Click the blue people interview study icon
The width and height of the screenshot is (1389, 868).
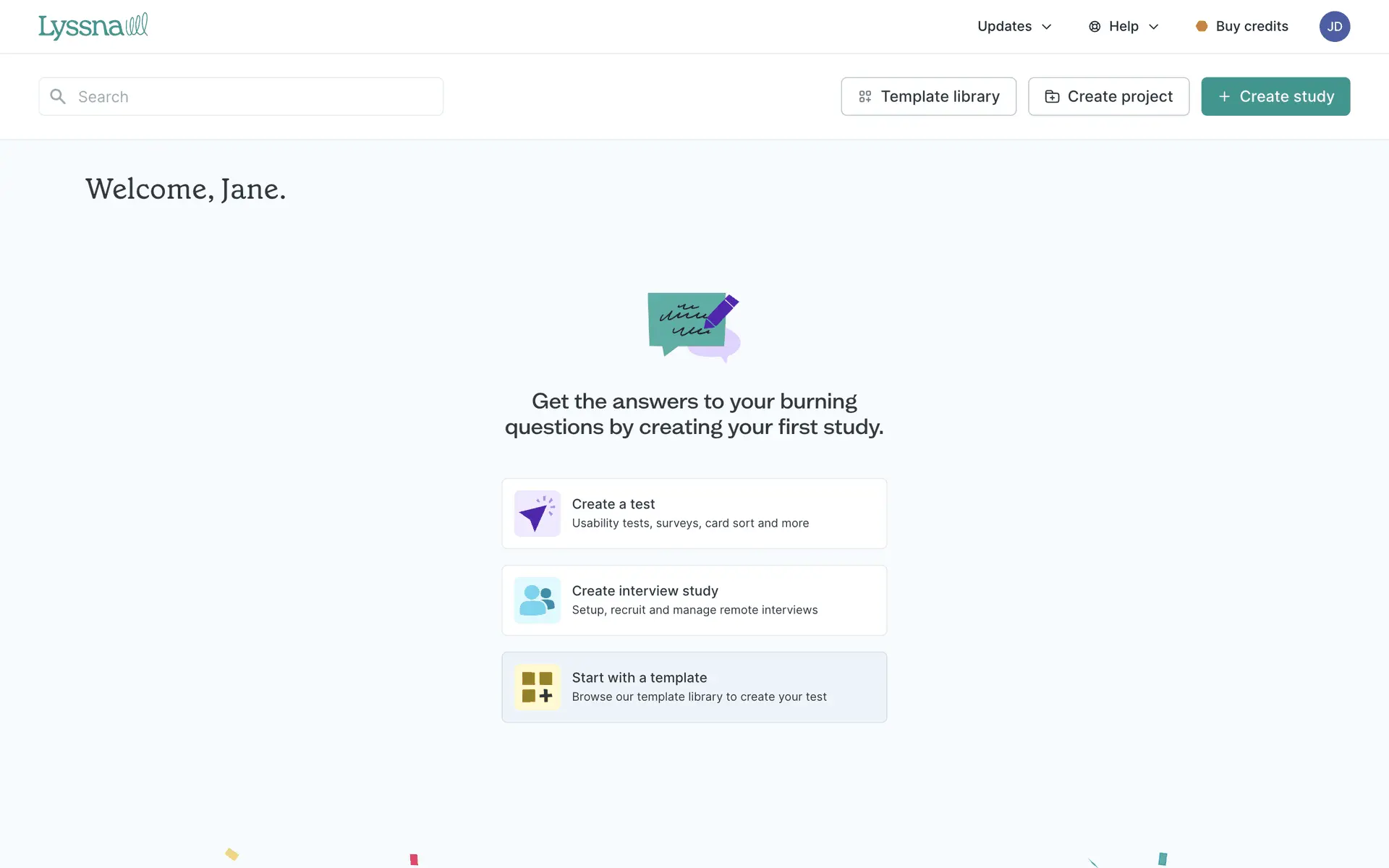(537, 600)
